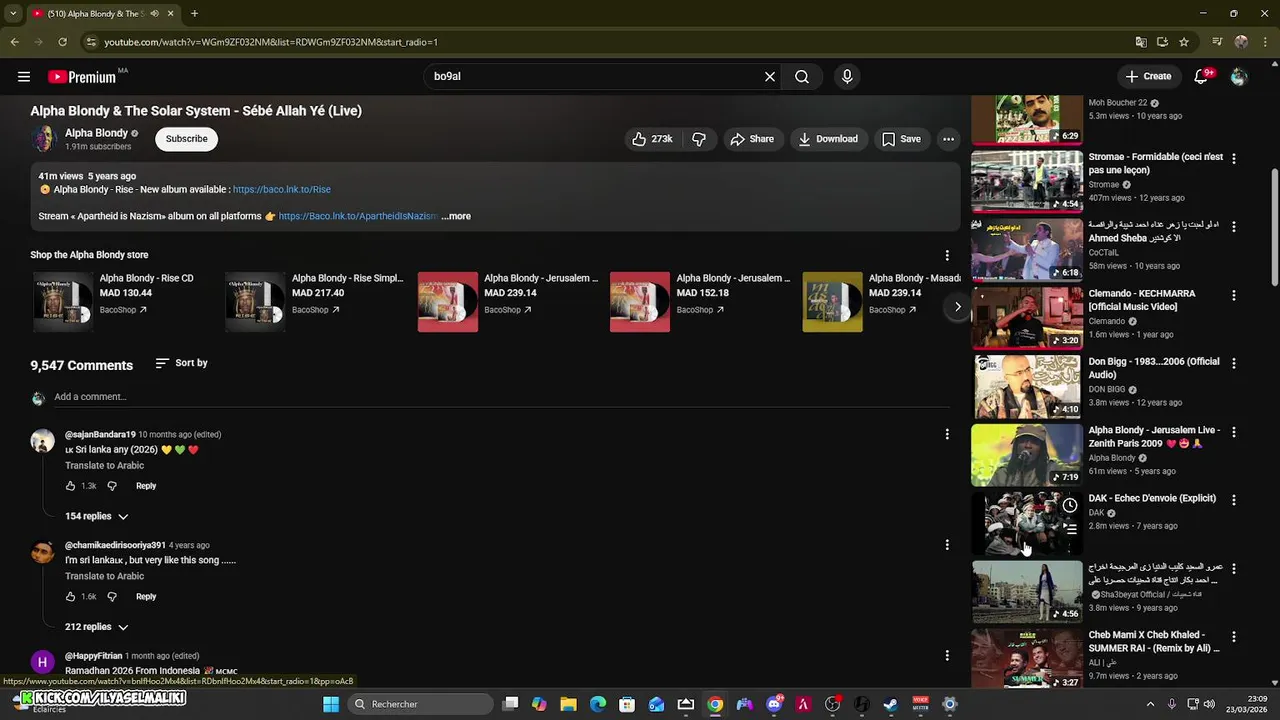This screenshot has width=1280, height=720.
Task: Go to YouTube Premium home logo
Action: tap(83, 77)
